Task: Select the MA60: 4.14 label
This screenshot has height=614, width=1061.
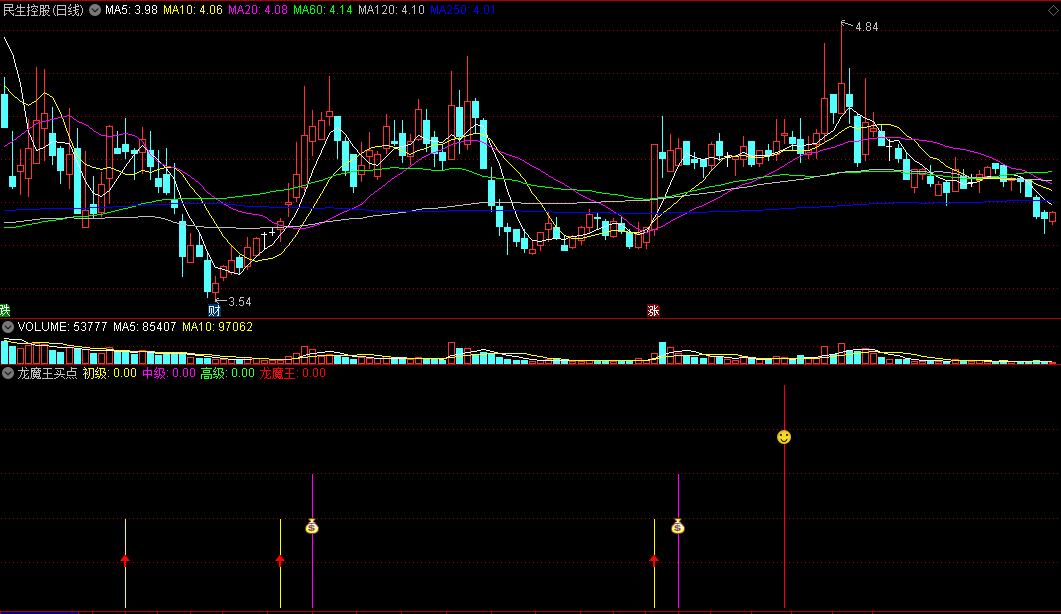Action: pos(323,10)
